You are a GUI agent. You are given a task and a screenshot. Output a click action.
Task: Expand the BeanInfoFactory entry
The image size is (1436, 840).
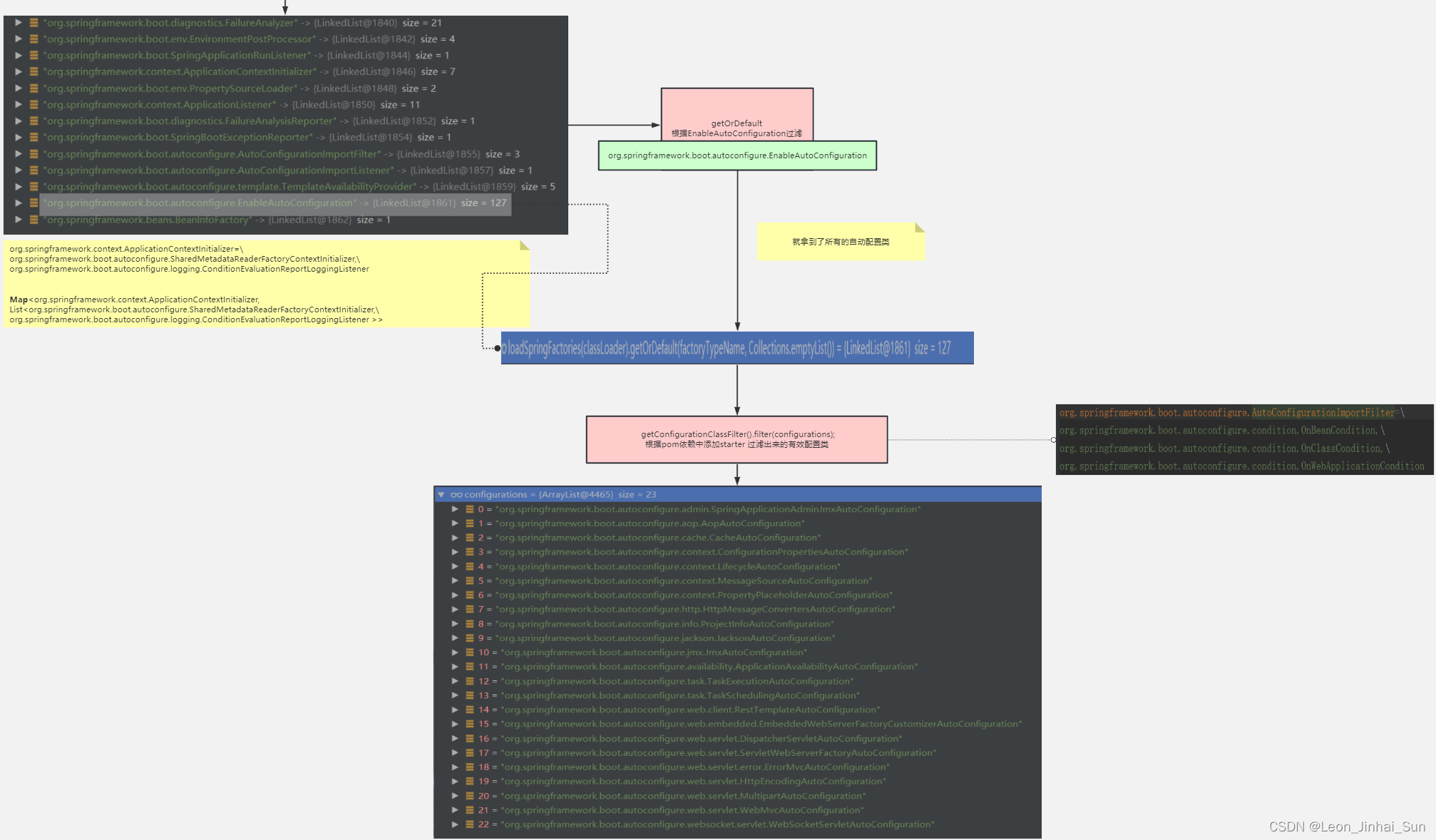18,220
